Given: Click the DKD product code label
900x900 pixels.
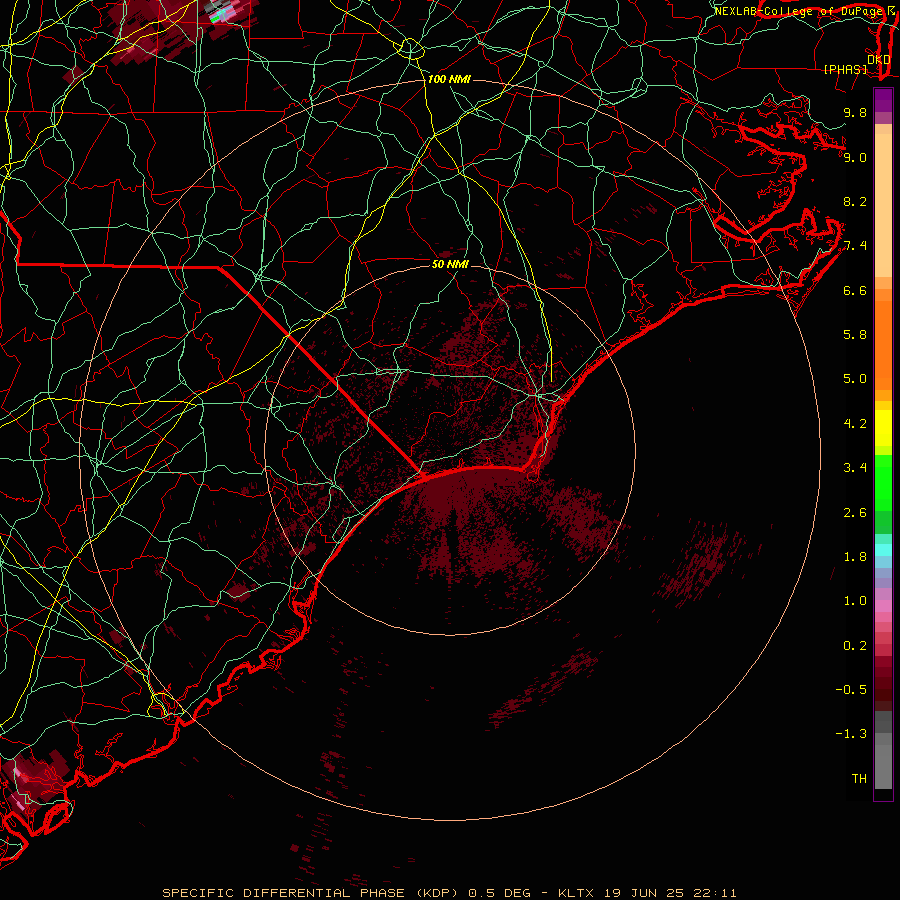Looking at the screenshot, I should 879,60.
